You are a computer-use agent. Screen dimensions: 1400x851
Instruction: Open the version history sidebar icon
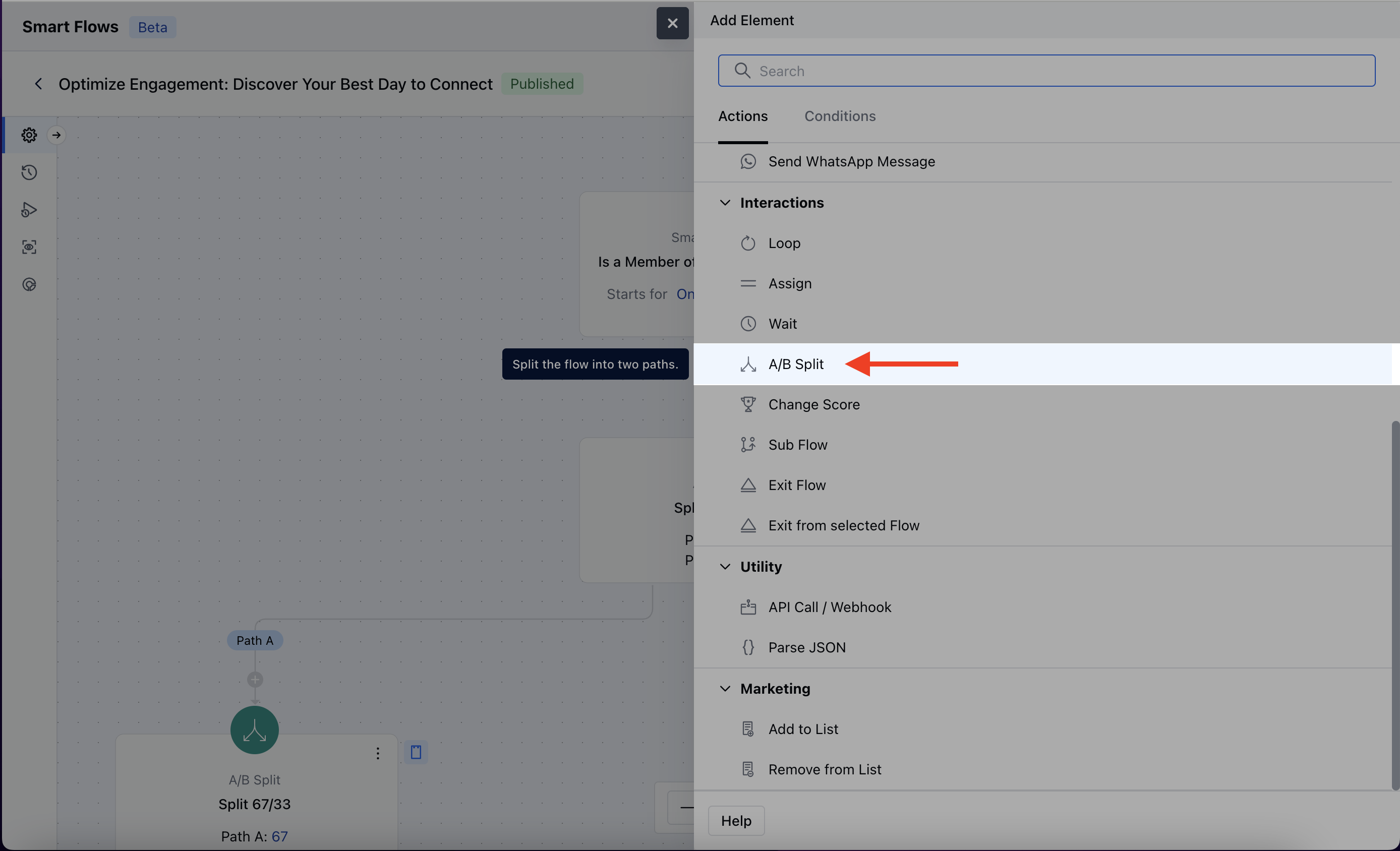tap(29, 172)
